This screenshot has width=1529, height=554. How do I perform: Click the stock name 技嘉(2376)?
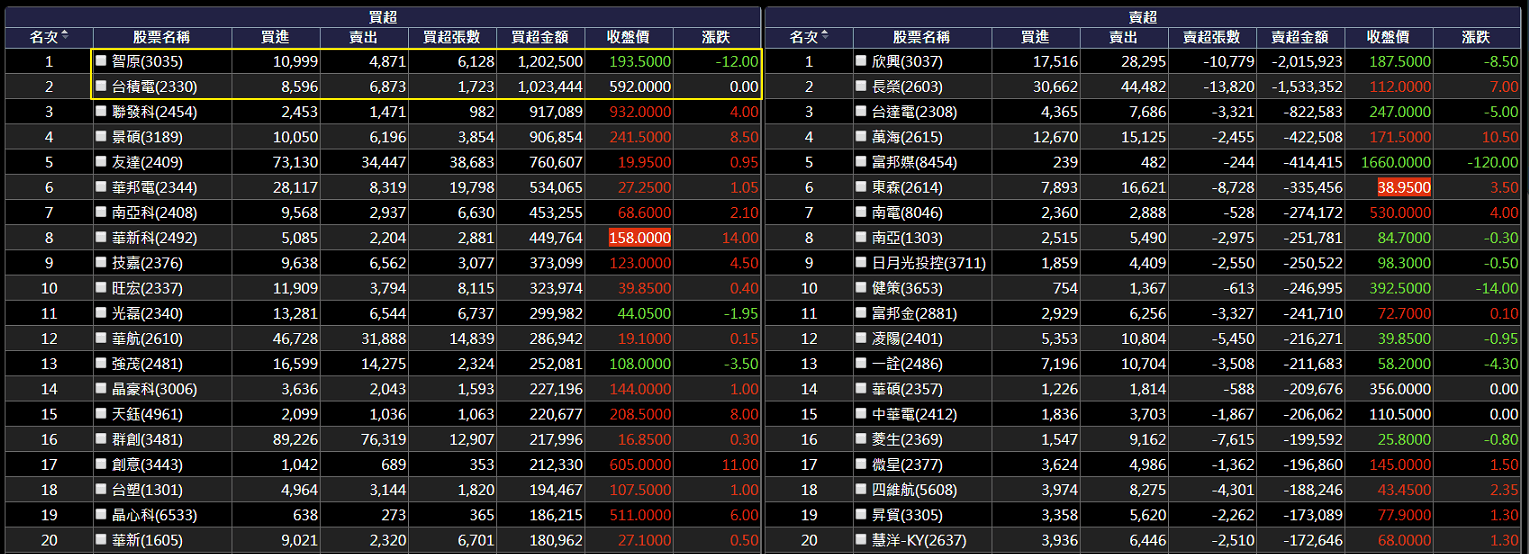(x=148, y=263)
